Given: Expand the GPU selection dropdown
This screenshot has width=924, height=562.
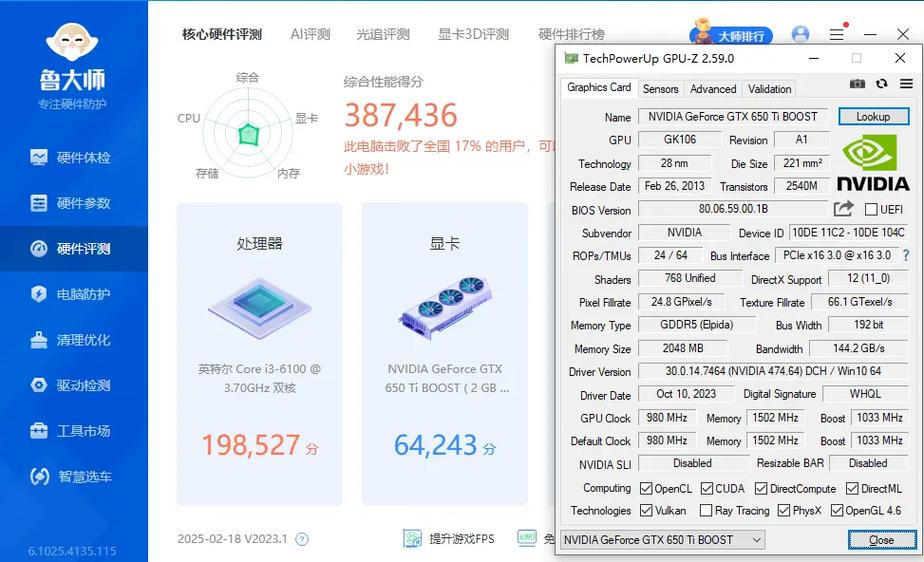Looking at the screenshot, I should point(756,540).
